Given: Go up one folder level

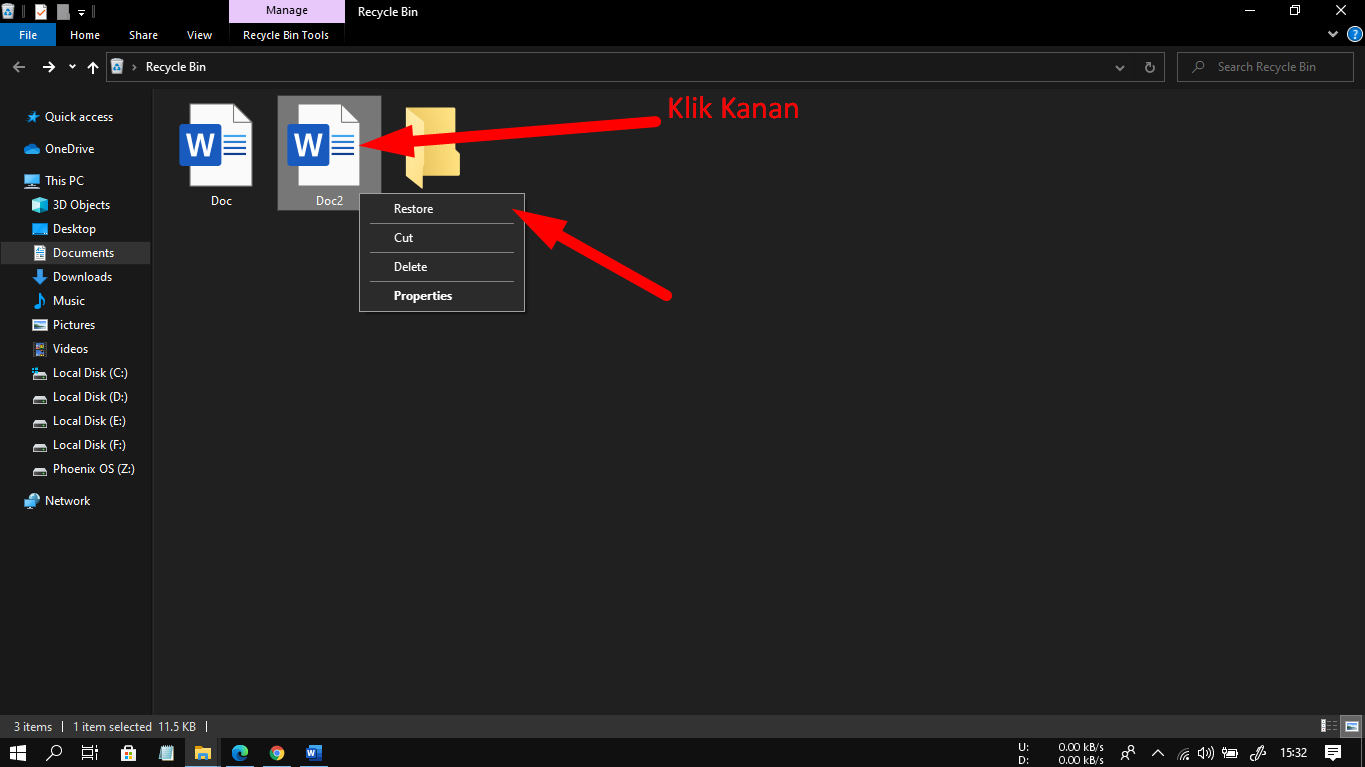Looking at the screenshot, I should pyautogui.click(x=93, y=67).
